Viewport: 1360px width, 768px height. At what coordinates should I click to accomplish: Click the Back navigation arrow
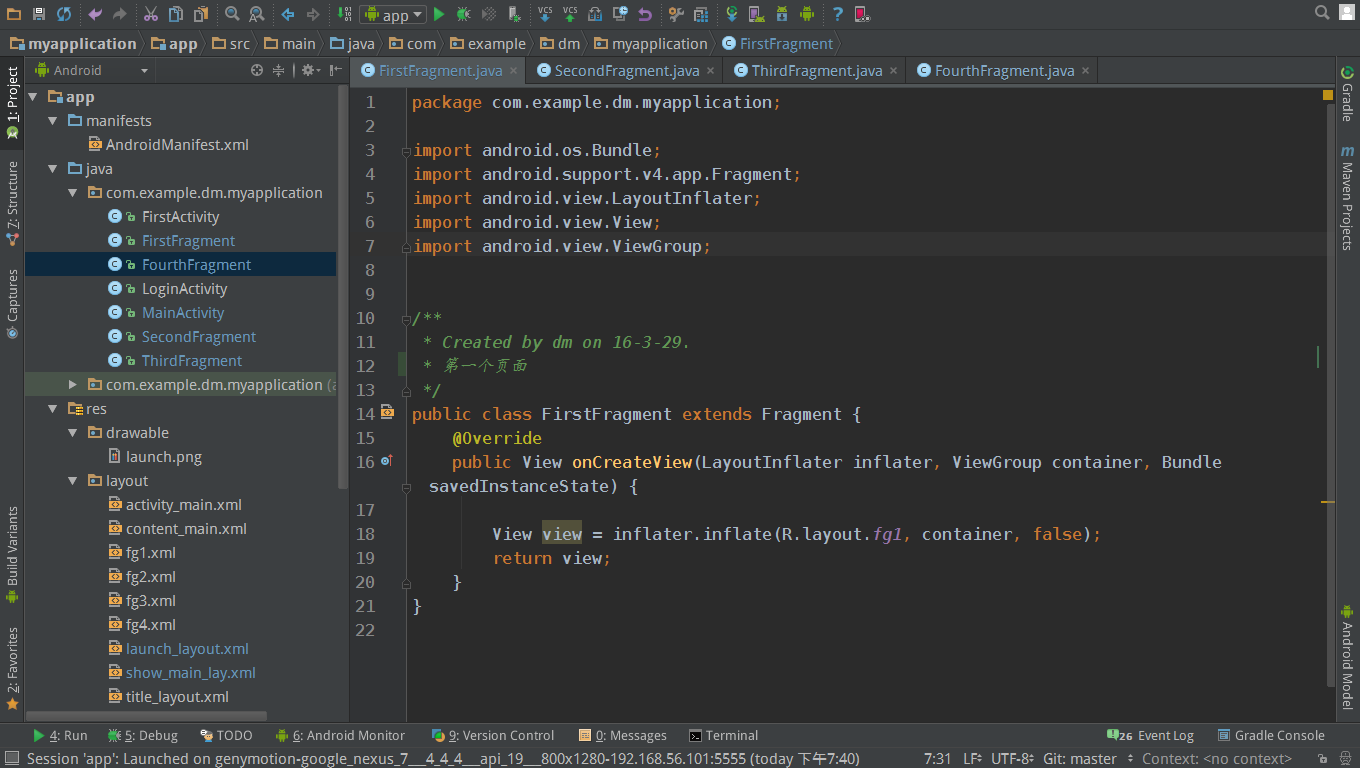coord(288,14)
